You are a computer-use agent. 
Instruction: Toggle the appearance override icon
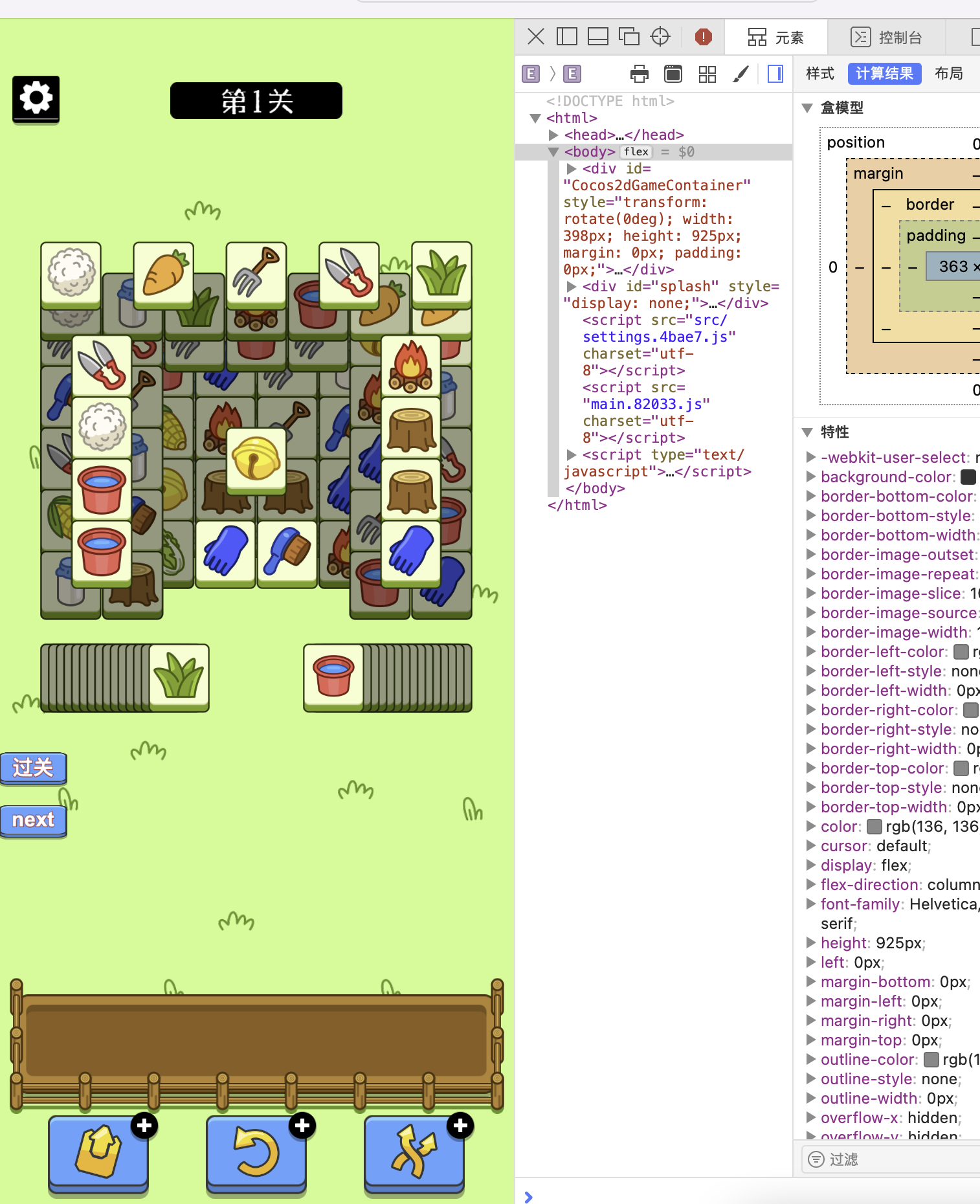[x=673, y=74]
